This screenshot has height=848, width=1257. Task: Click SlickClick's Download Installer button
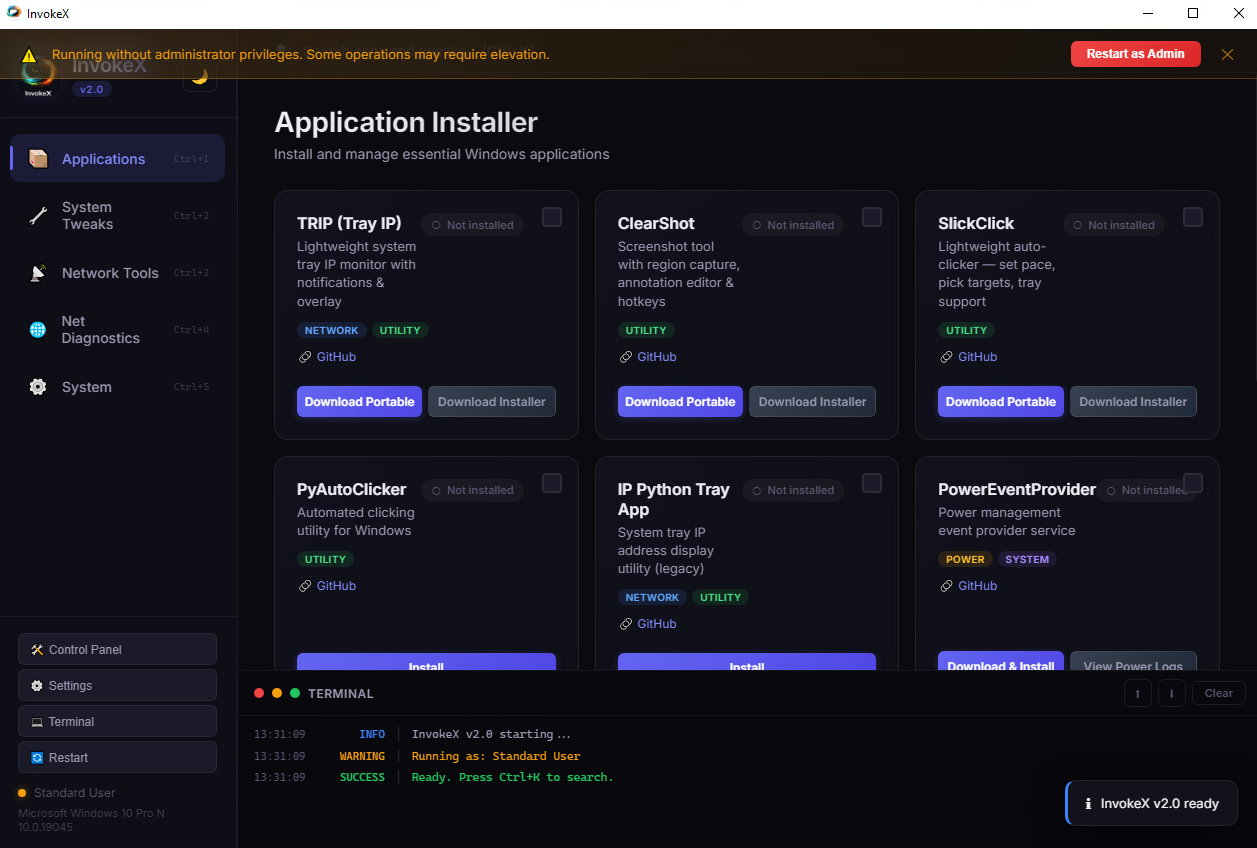pos(1133,402)
